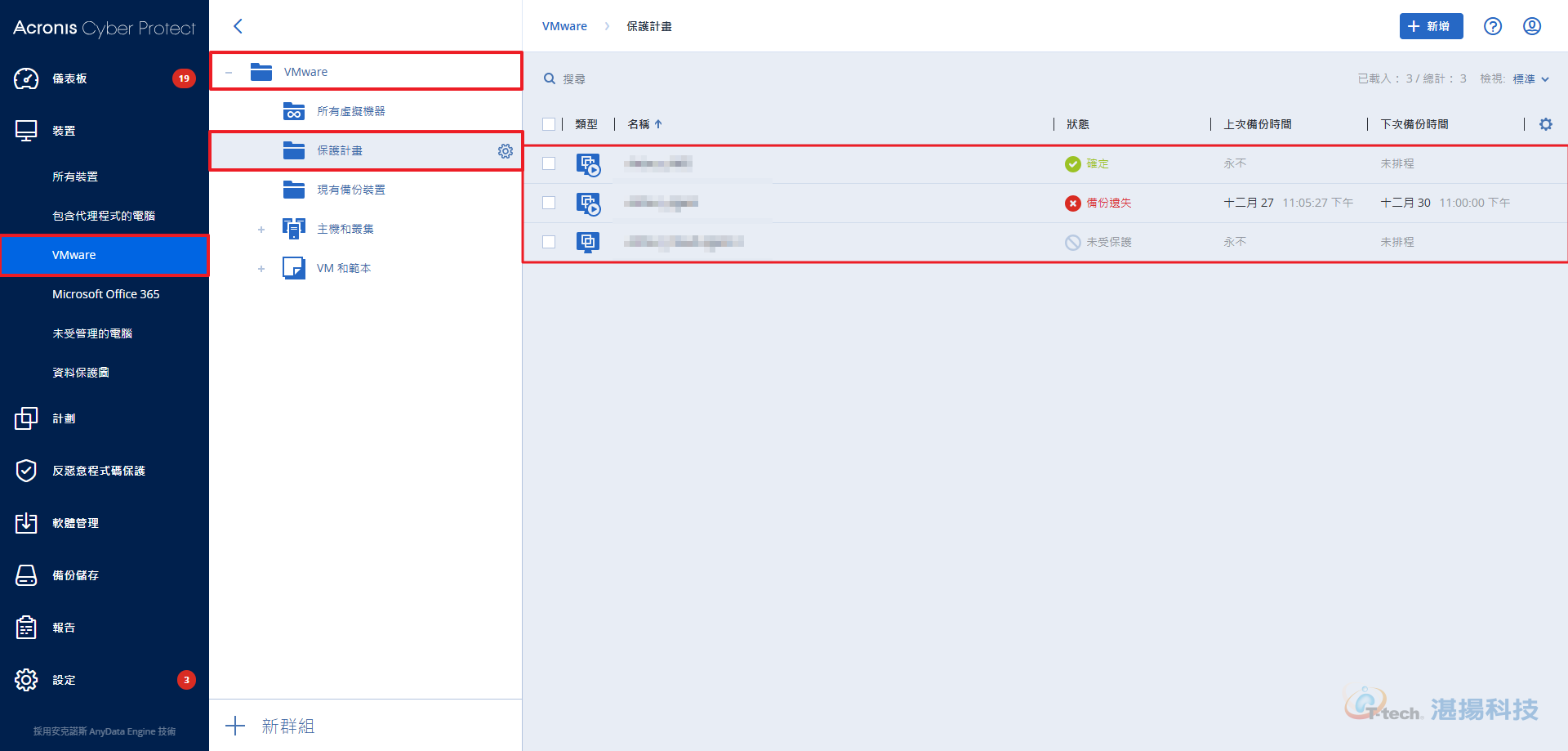Select Microsoft Office 365 in sidebar

(105, 294)
